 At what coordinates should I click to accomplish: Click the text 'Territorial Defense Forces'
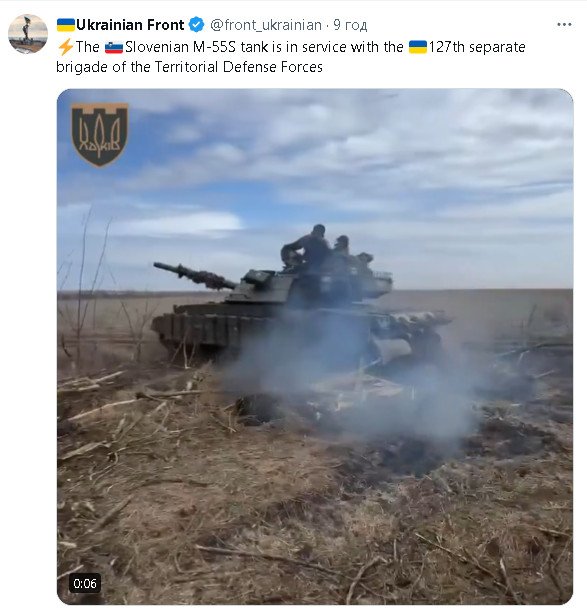[238, 67]
